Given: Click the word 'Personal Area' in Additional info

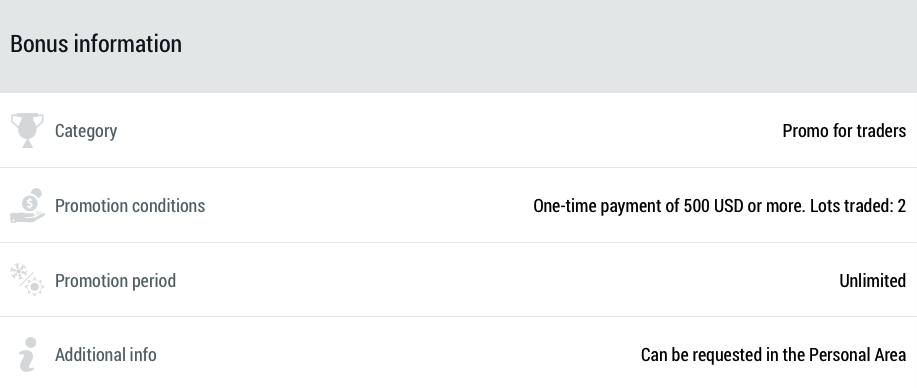Looking at the screenshot, I should pyautogui.click(x=857, y=355).
